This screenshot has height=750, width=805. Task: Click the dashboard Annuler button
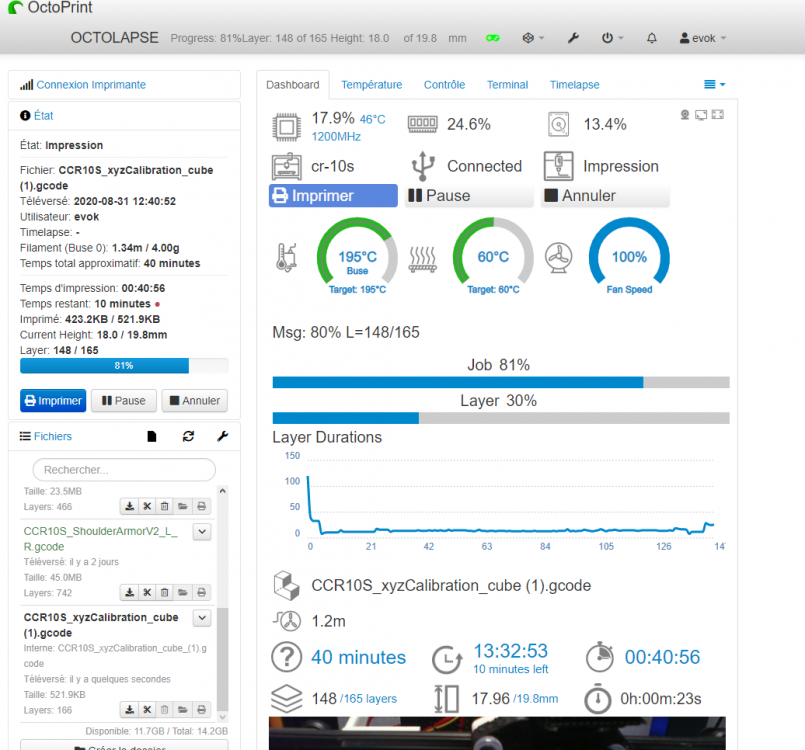pos(605,196)
